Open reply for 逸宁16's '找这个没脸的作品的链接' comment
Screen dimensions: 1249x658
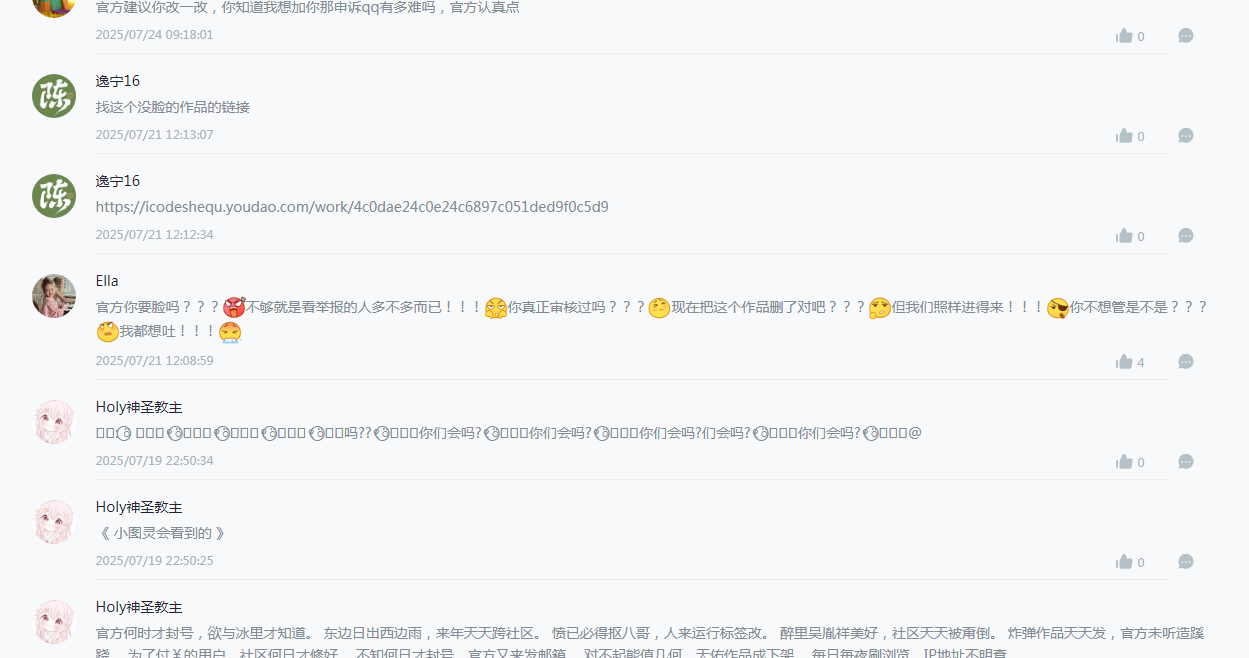click(1186, 136)
